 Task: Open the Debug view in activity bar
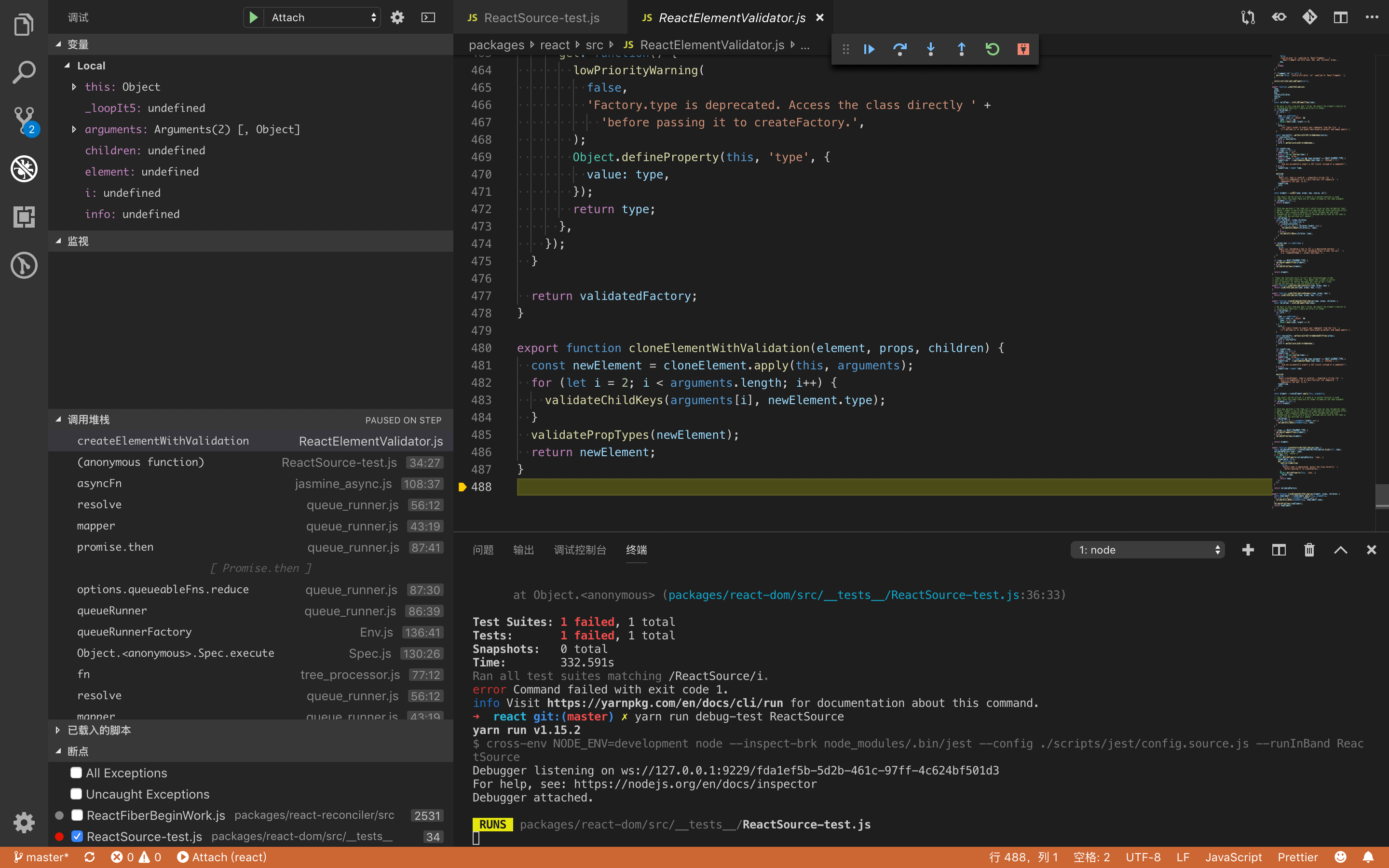pyautogui.click(x=24, y=169)
